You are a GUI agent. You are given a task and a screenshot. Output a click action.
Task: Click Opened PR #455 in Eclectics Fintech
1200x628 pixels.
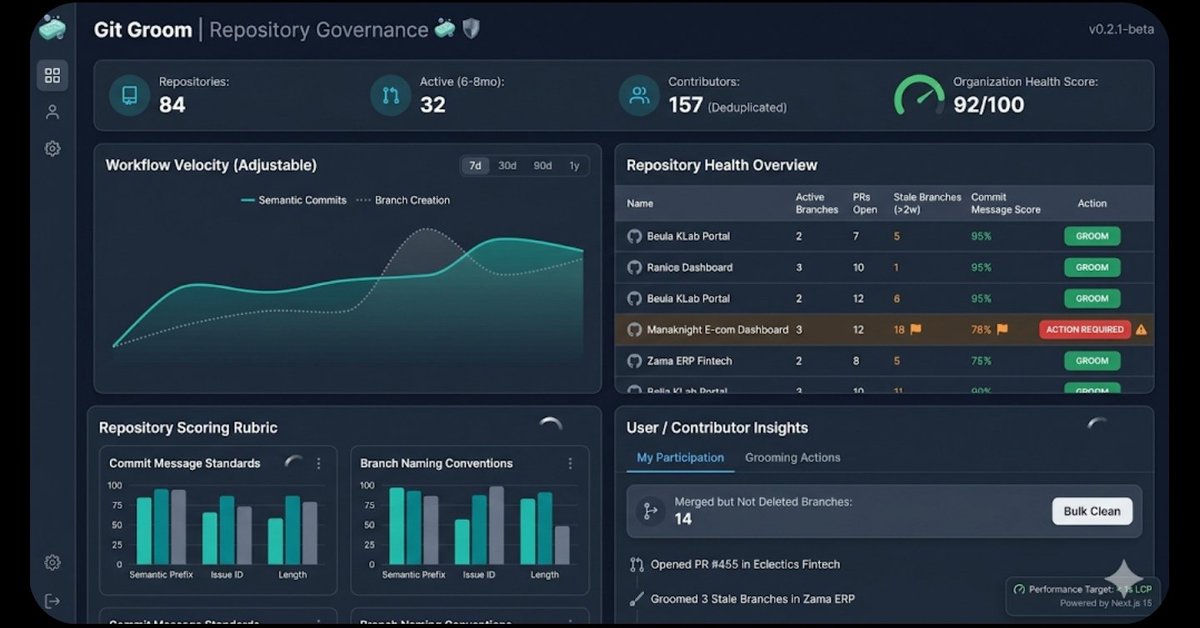point(745,564)
